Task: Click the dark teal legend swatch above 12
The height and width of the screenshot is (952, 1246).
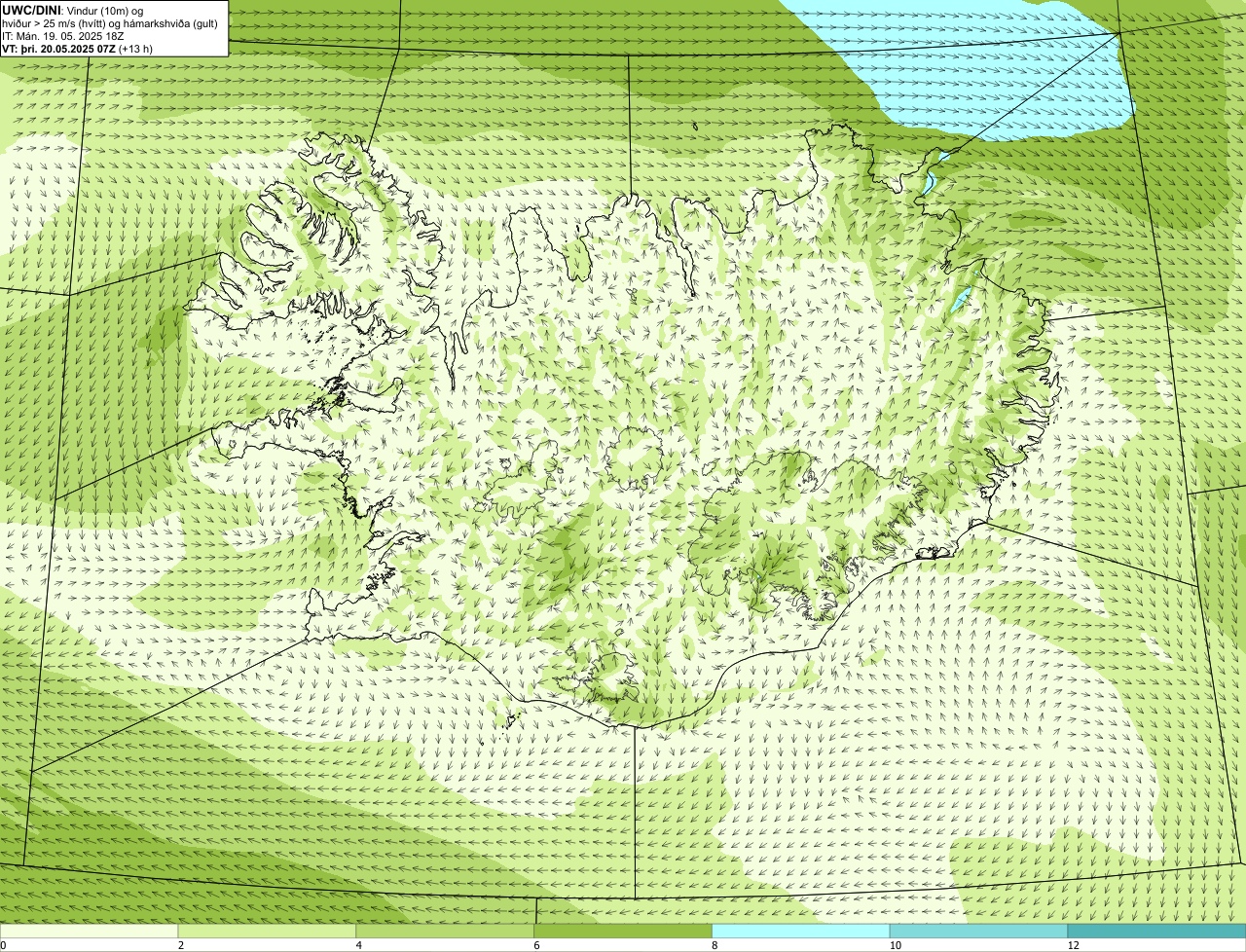Action: click(x=1157, y=931)
